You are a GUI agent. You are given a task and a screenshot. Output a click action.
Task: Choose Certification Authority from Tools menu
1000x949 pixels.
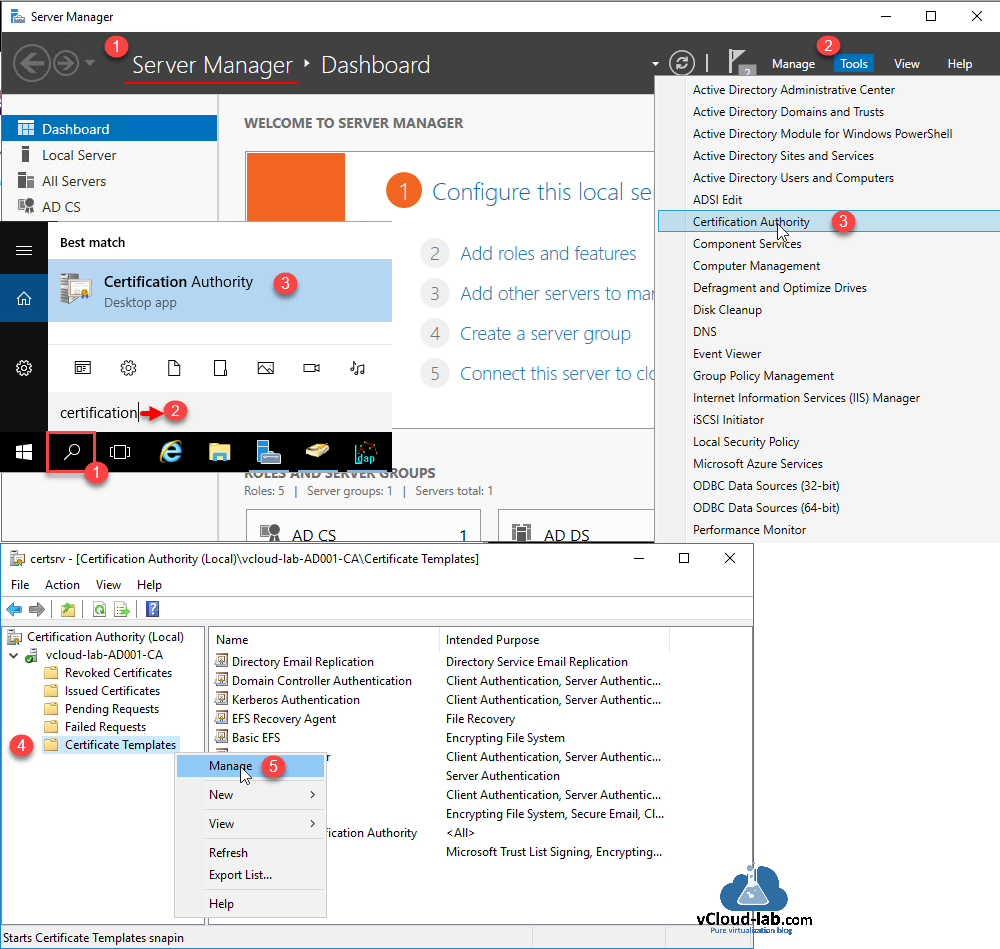pos(828,221)
